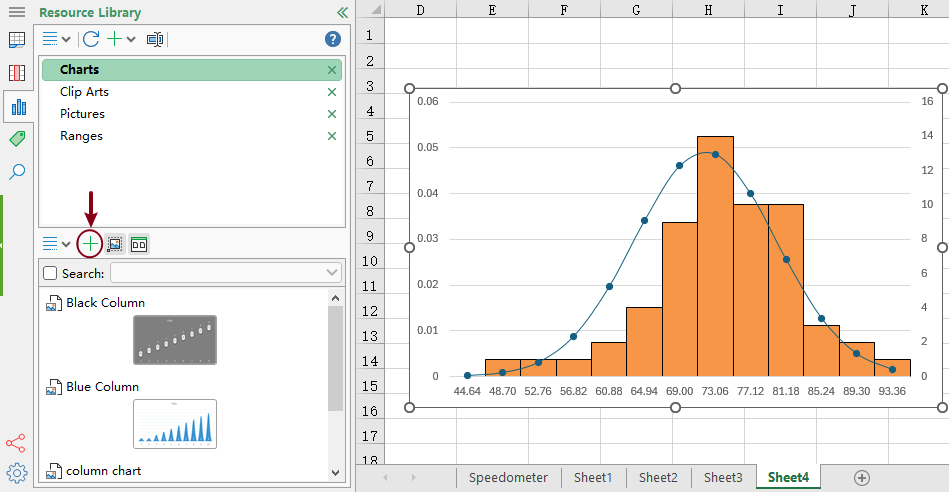
Task: Open the settings gear in sidebar
Action: coord(16,472)
